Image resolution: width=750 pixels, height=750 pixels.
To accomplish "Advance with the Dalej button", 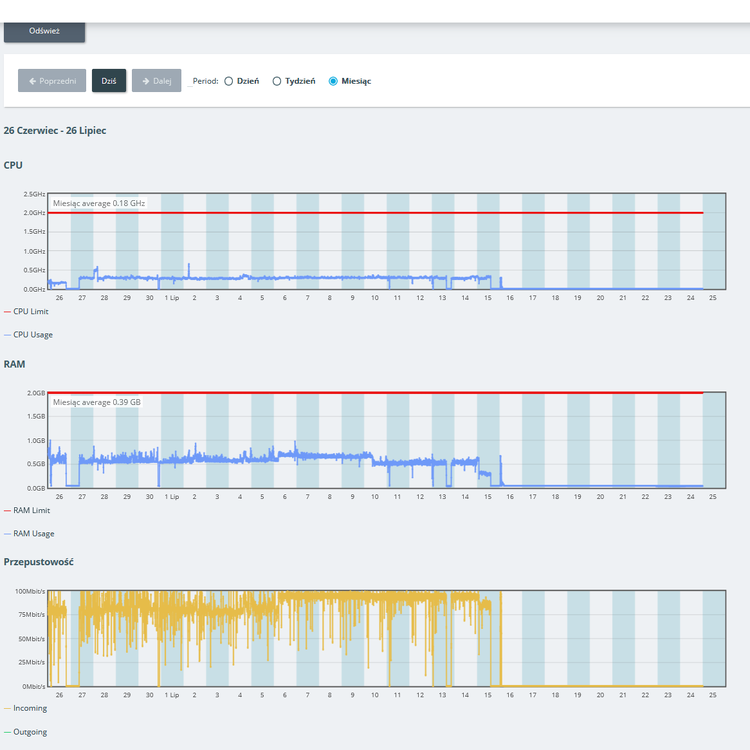I will coord(156,81).
